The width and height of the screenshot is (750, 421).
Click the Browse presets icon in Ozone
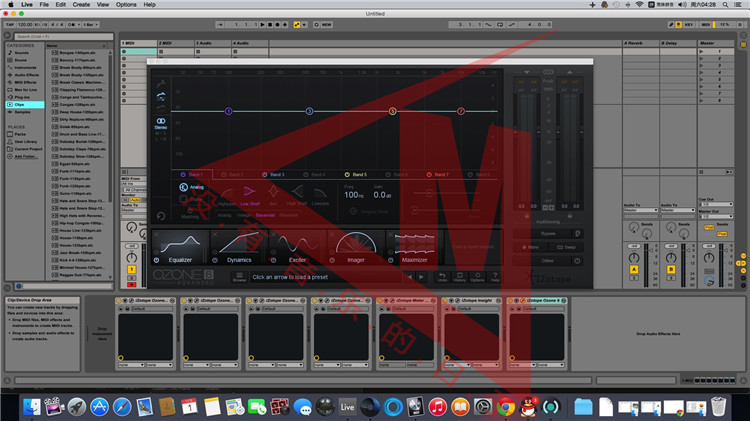[239, 277]
